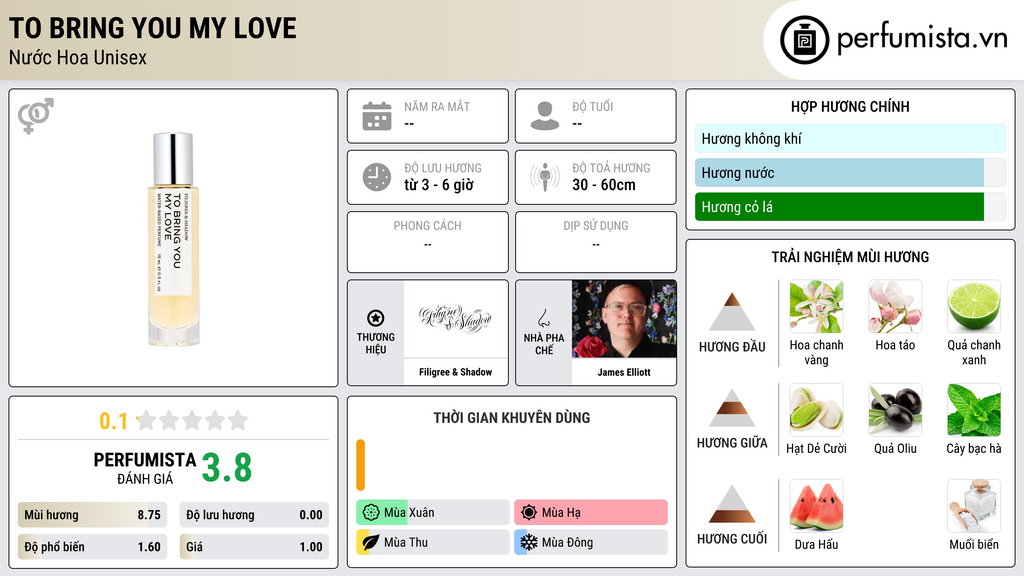Click the unisex gender symbol icon

[x=36, y=116]
